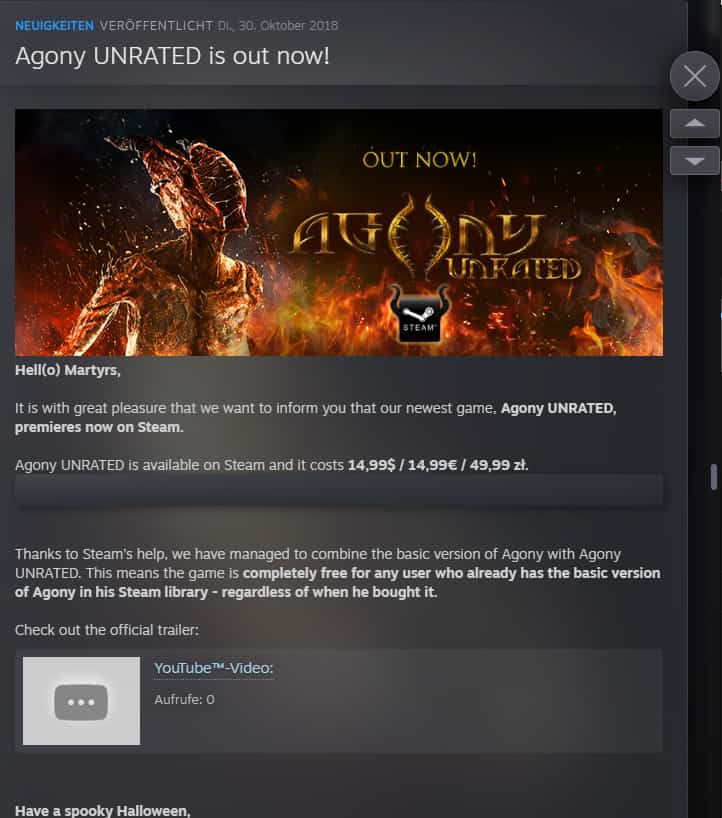The height and width of the screenshot is (818, 722).
Task: Click Have a spooky Halloween text
Action: [103, 811]
